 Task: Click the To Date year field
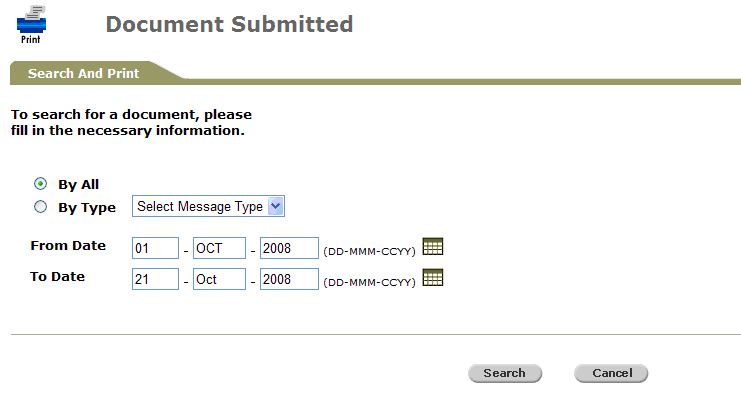288,280
